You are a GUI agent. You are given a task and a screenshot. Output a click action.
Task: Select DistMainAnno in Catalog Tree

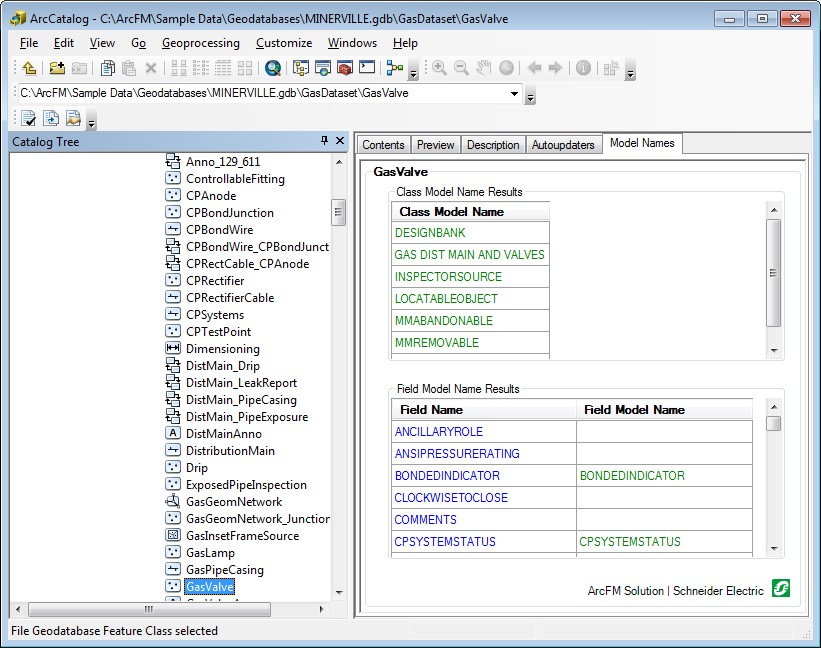click(224, 433)
